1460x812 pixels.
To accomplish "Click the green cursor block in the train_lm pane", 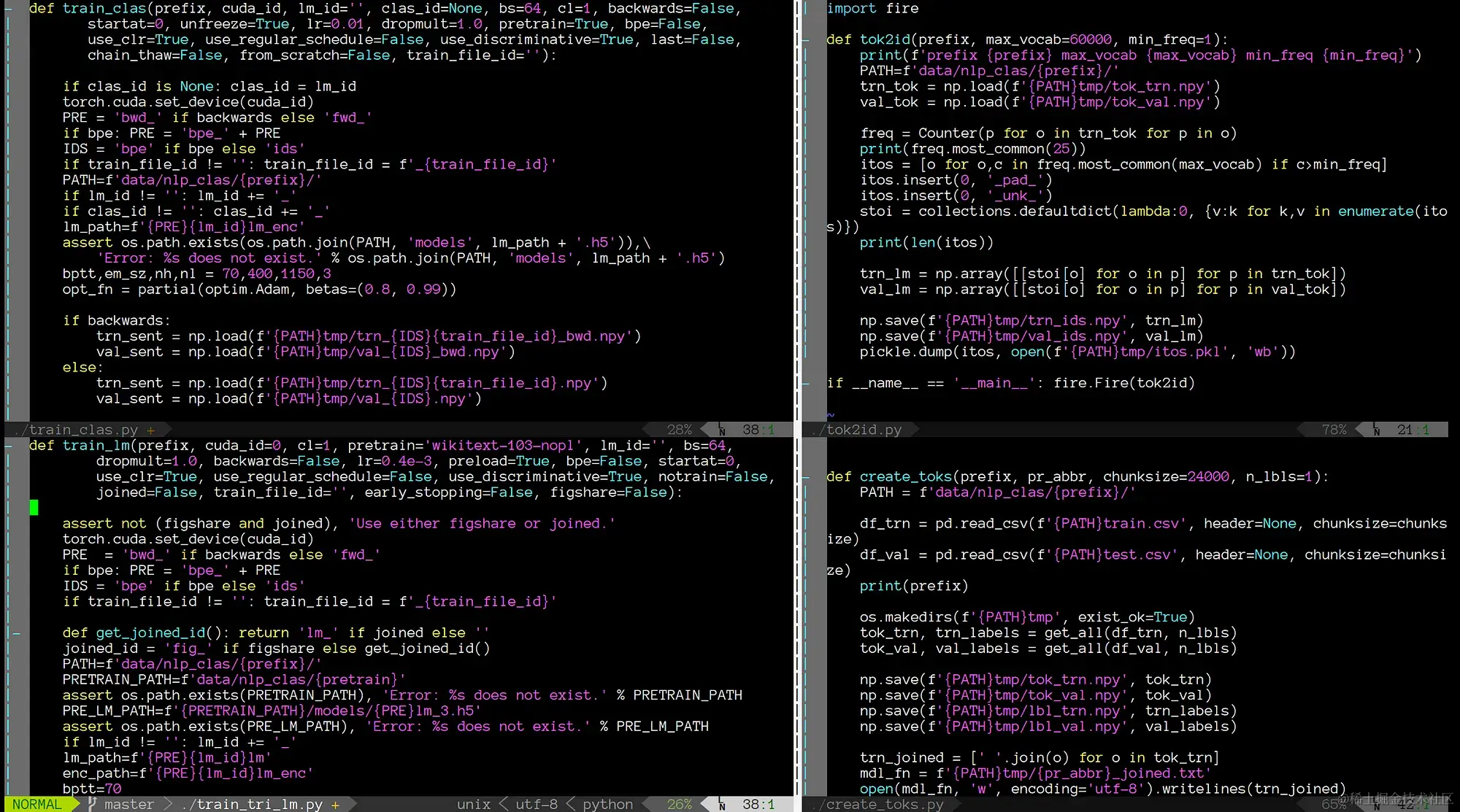I will tap(34, 507).
